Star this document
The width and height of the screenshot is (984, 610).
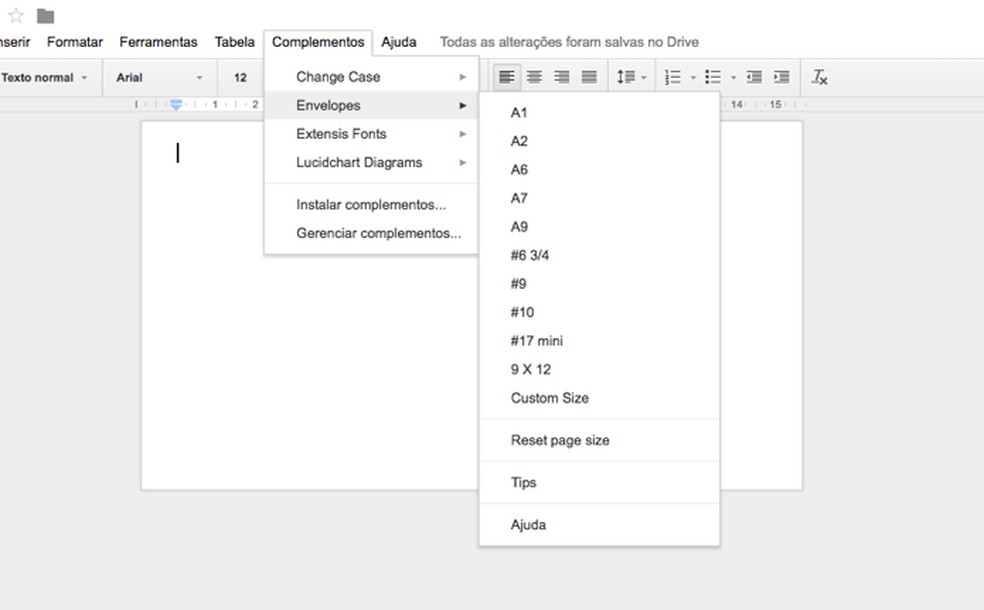[15, 16]
